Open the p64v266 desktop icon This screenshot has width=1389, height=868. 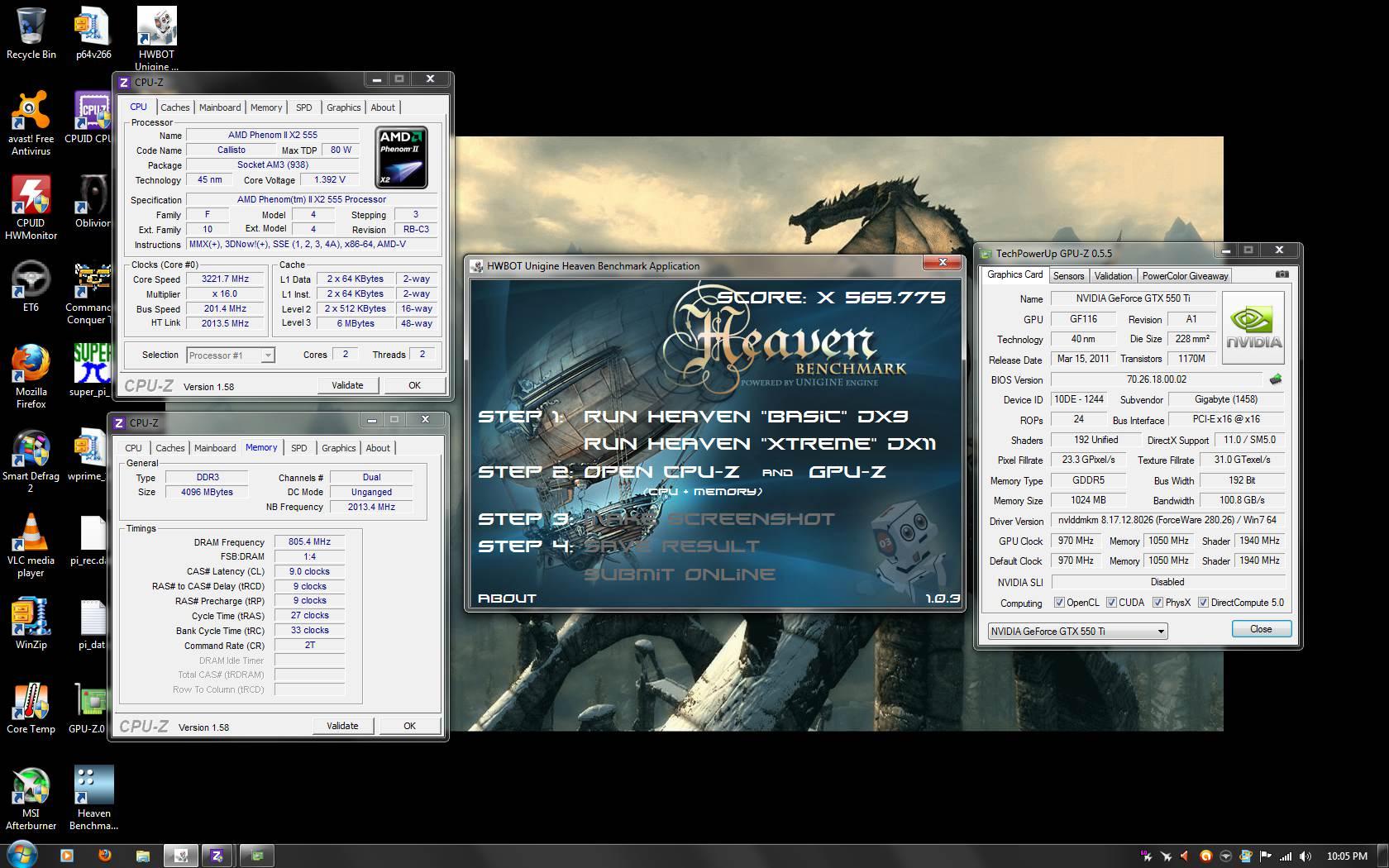coord(93,34)
